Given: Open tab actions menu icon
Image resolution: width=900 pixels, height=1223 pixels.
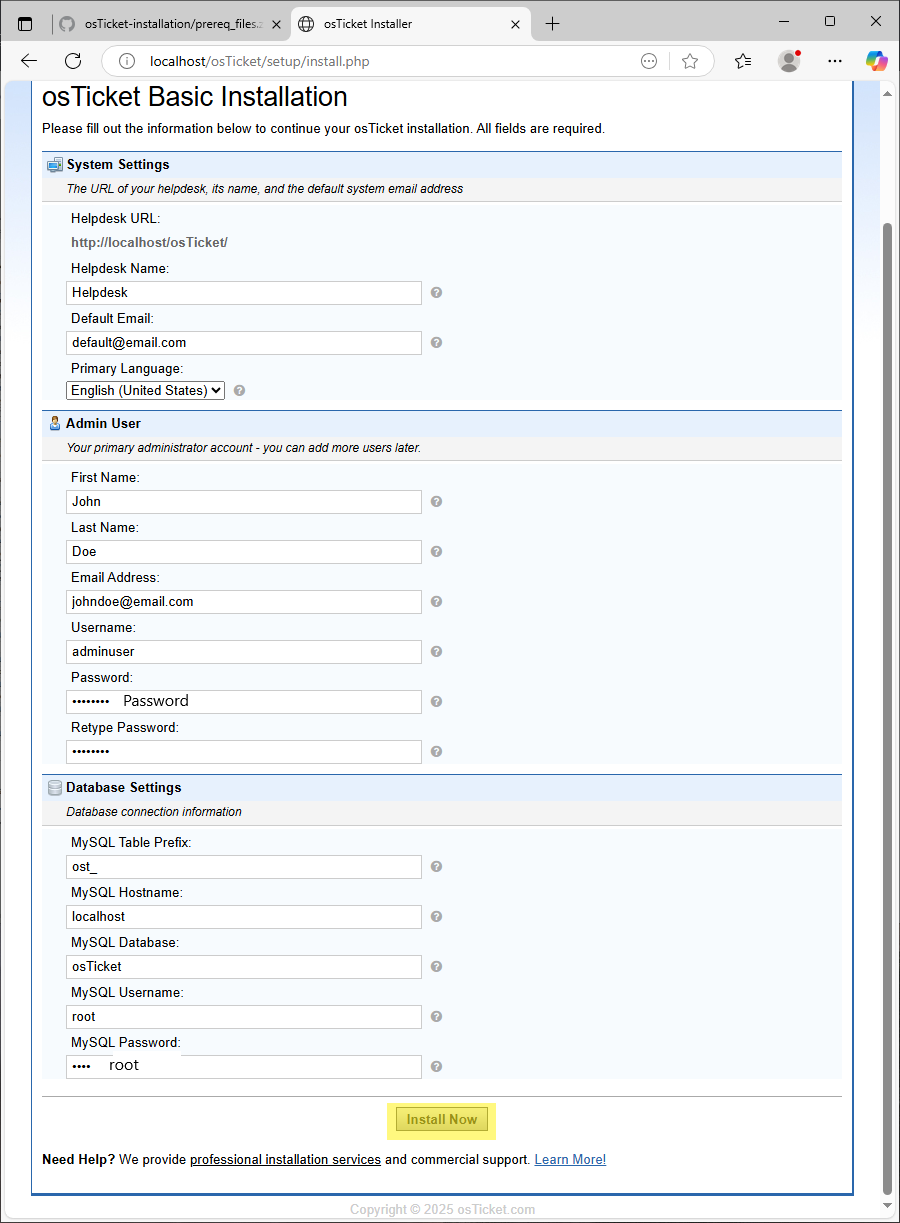Looking at the screenshot, I should [x=25, y=24].
